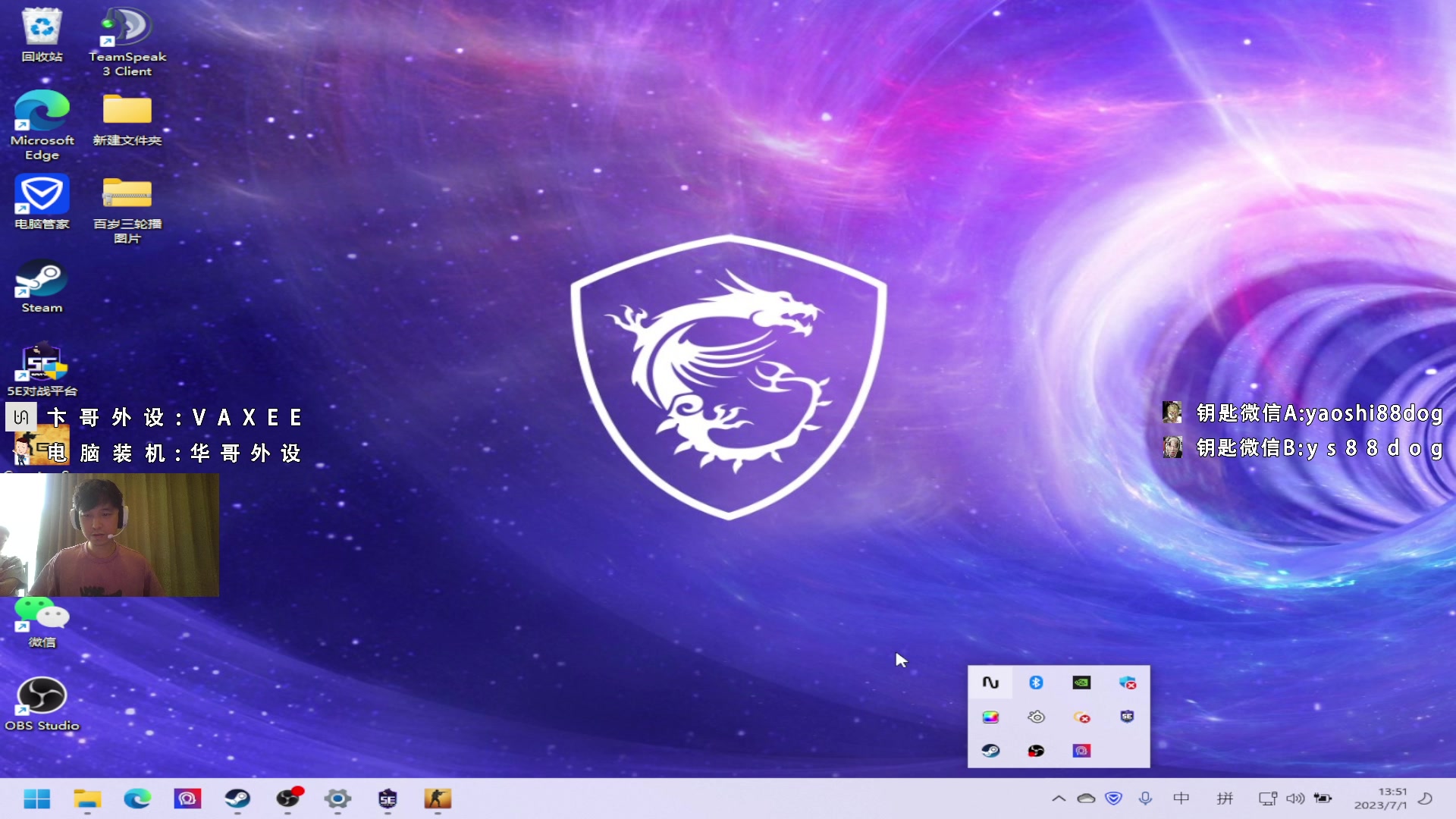Viewport: 1456px width, 819px height.
Task: Select the 电脑管家 desktop shortcut
Action: click(x=42, y=202)
